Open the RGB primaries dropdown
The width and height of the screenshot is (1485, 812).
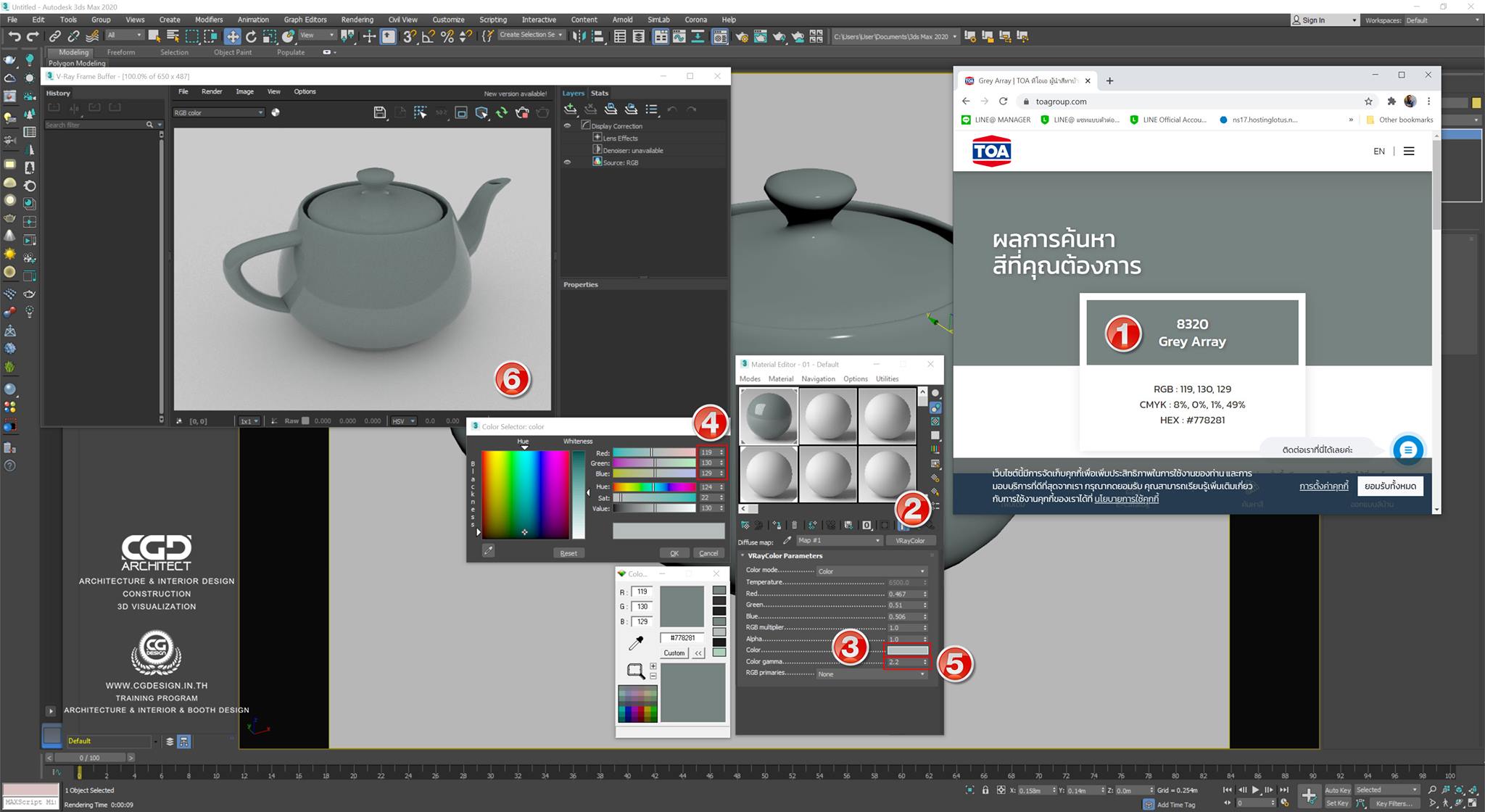click(x=871, y=674)
